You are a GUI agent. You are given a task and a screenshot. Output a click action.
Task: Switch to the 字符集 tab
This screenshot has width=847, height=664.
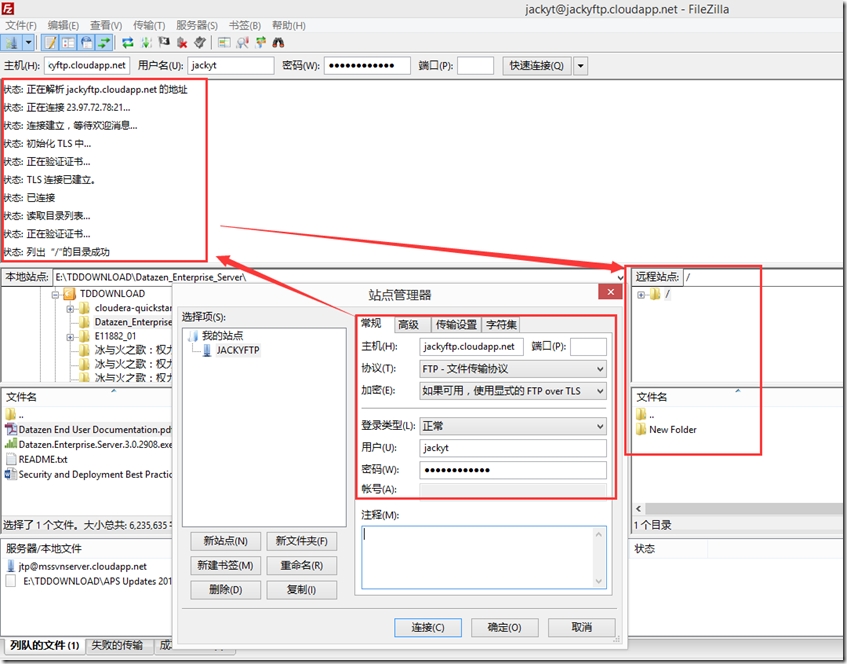tap(501, 325)
